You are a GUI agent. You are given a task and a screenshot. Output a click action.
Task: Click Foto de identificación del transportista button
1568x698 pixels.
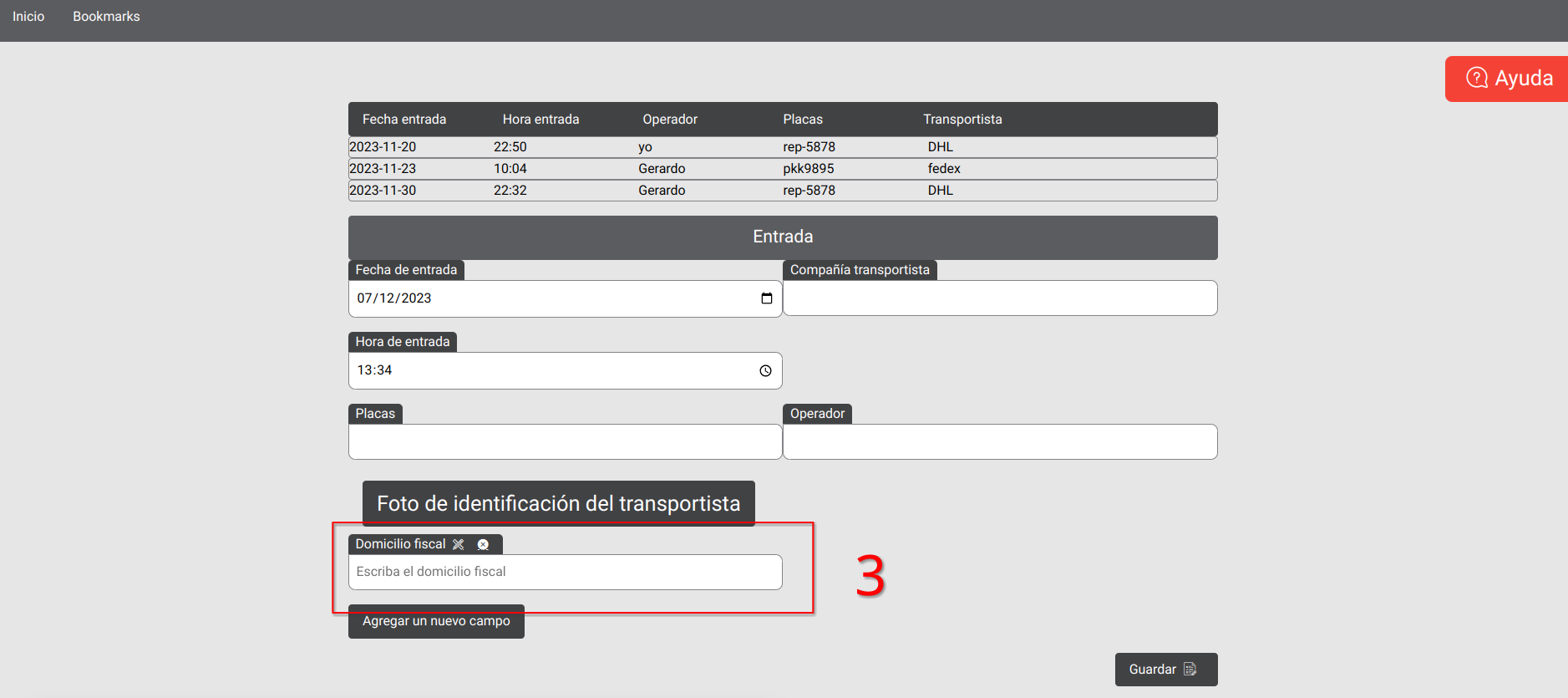click(x=558, y=503)
